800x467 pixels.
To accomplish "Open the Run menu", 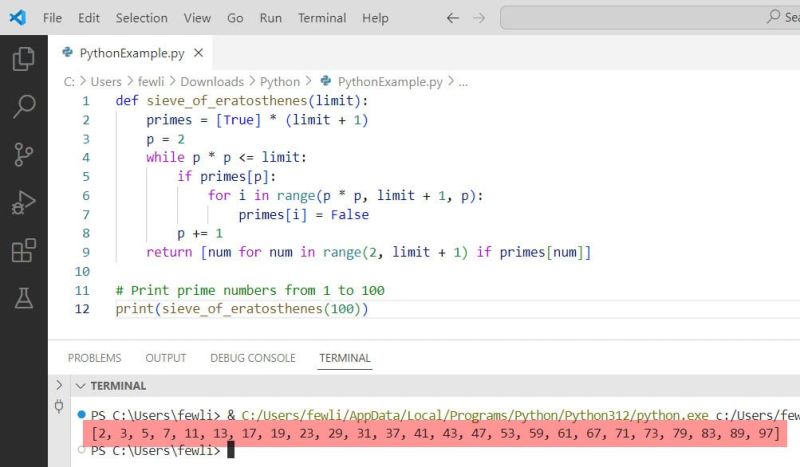I will point(270,18).
